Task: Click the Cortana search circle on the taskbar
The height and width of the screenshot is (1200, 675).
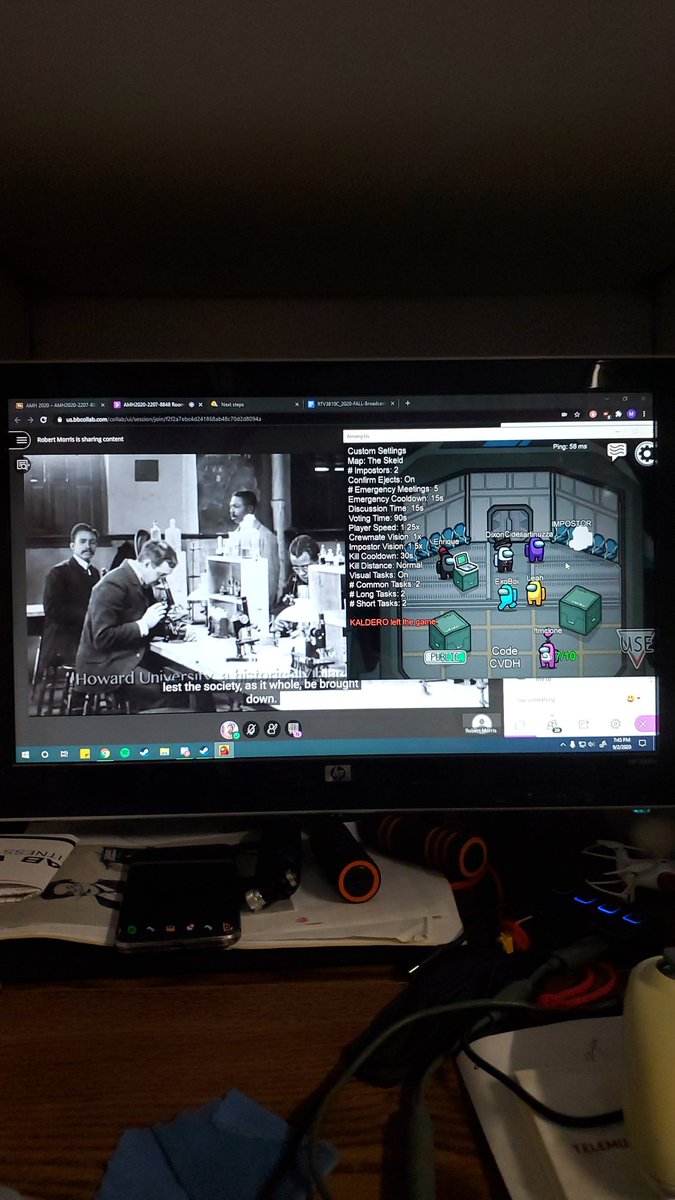Action: pos(45,752)
